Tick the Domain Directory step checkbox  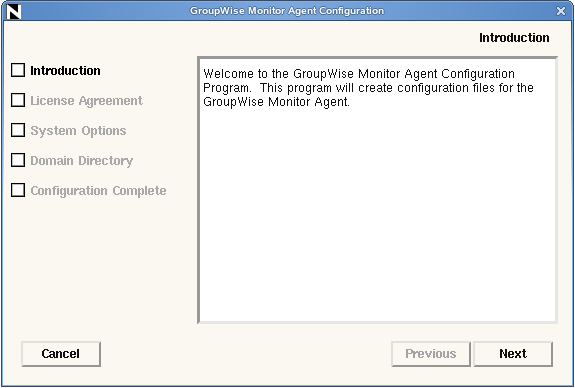pyautogui.click(x=18, y=160)
